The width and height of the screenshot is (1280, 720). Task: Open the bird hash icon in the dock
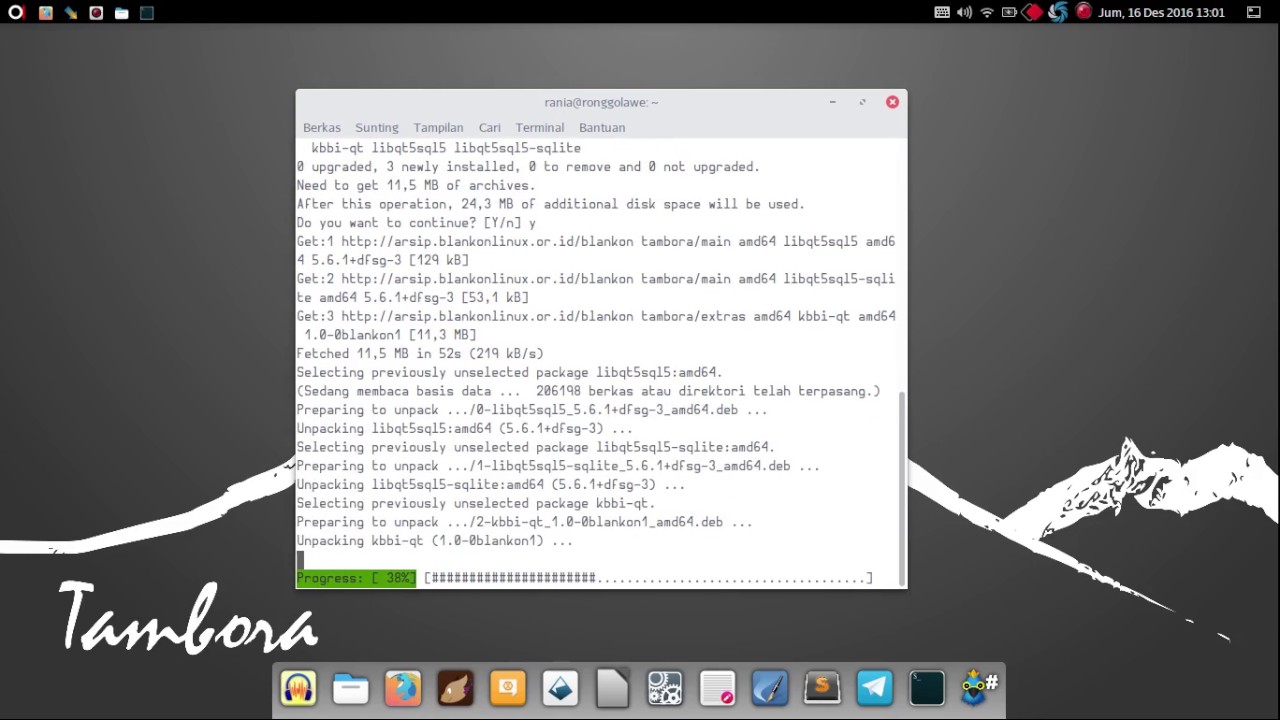[979, 688]
